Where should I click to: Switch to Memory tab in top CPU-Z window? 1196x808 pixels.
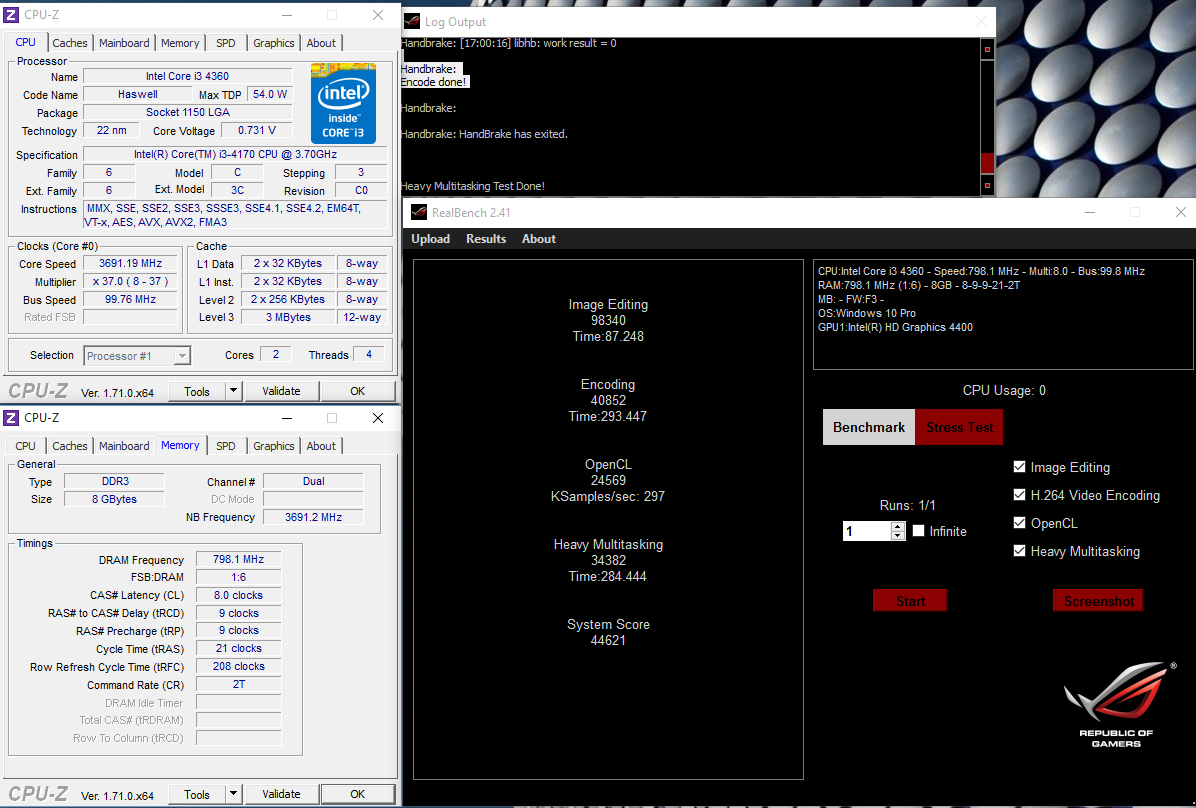[x=180, y=43]
